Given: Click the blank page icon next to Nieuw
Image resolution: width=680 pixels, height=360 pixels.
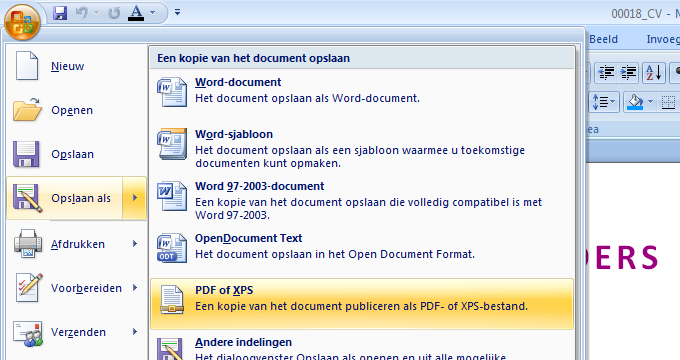Looking at the screenshot, I should (27, 65).
